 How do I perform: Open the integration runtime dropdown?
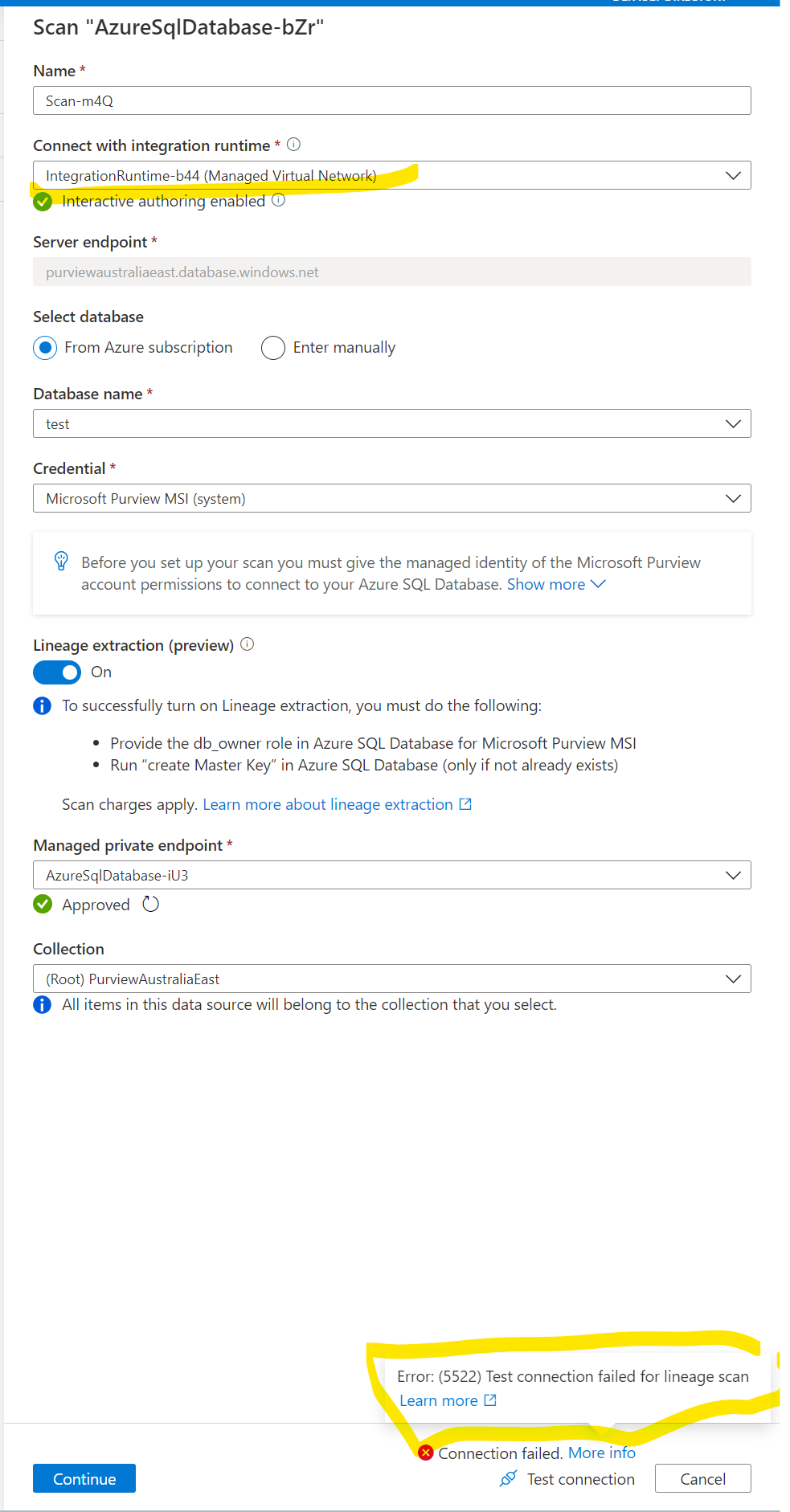pyautogui.click(x=392, y=175)
